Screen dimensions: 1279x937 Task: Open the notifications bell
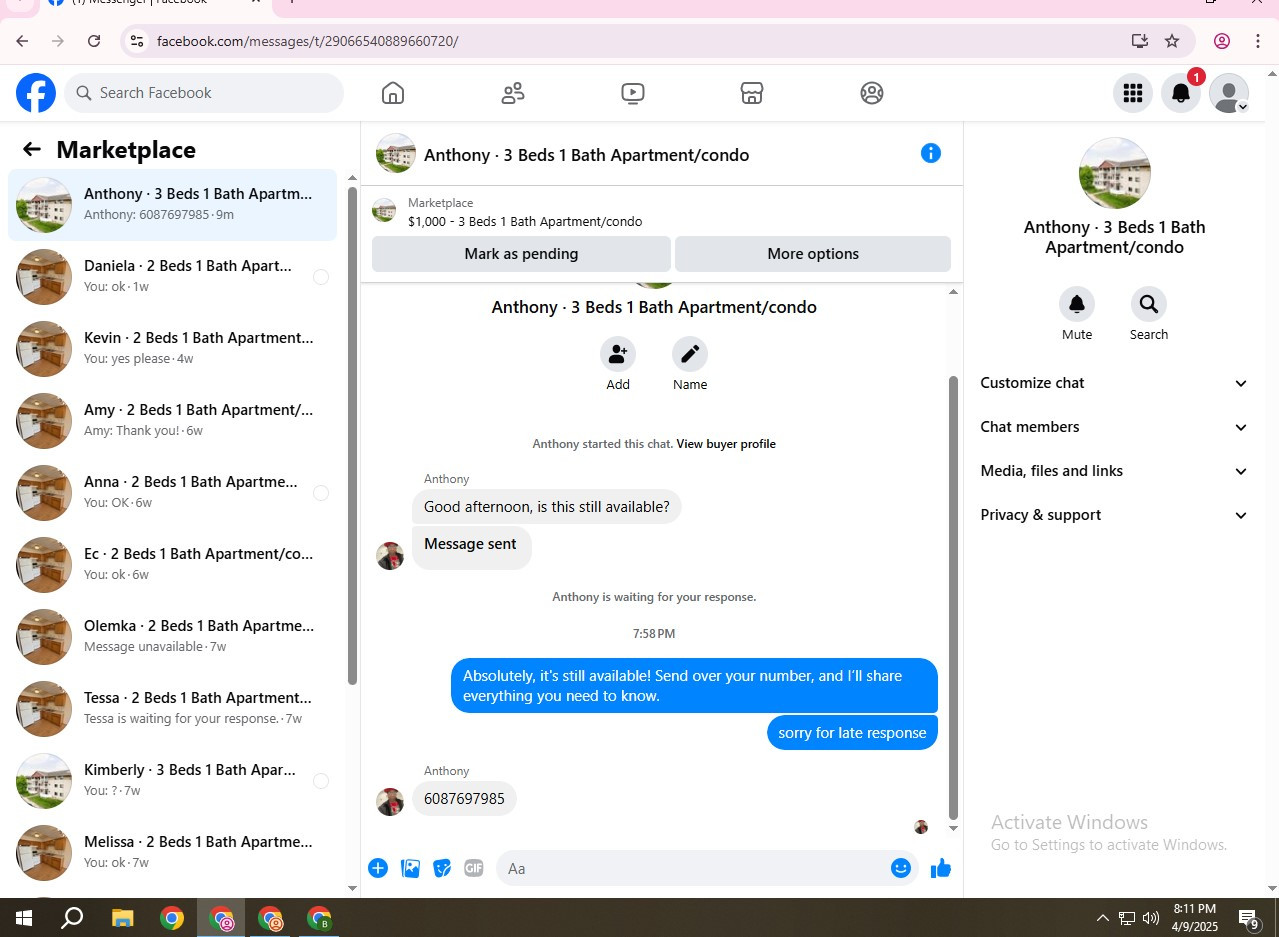[x=1181, y=93]
